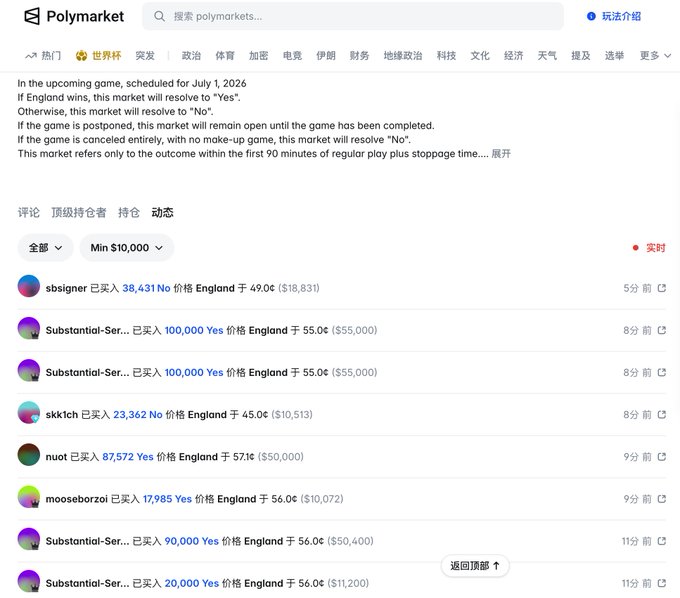Screen dimensions: 680x598
Task: Open Substantial-Ser user on $11,200 trade
Action: [87, 583]
